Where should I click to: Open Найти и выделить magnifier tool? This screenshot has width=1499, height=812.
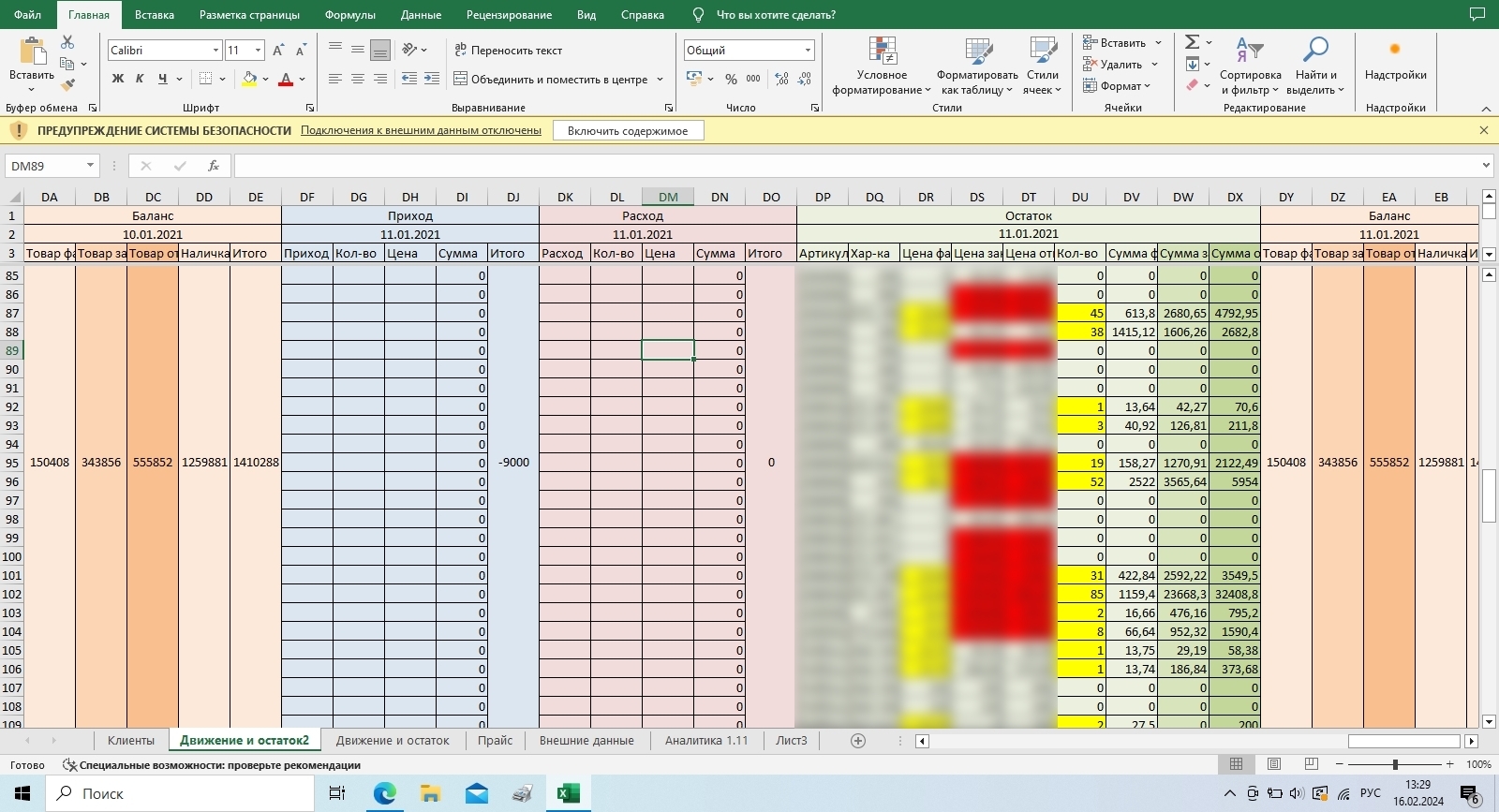pos(1315,66)
